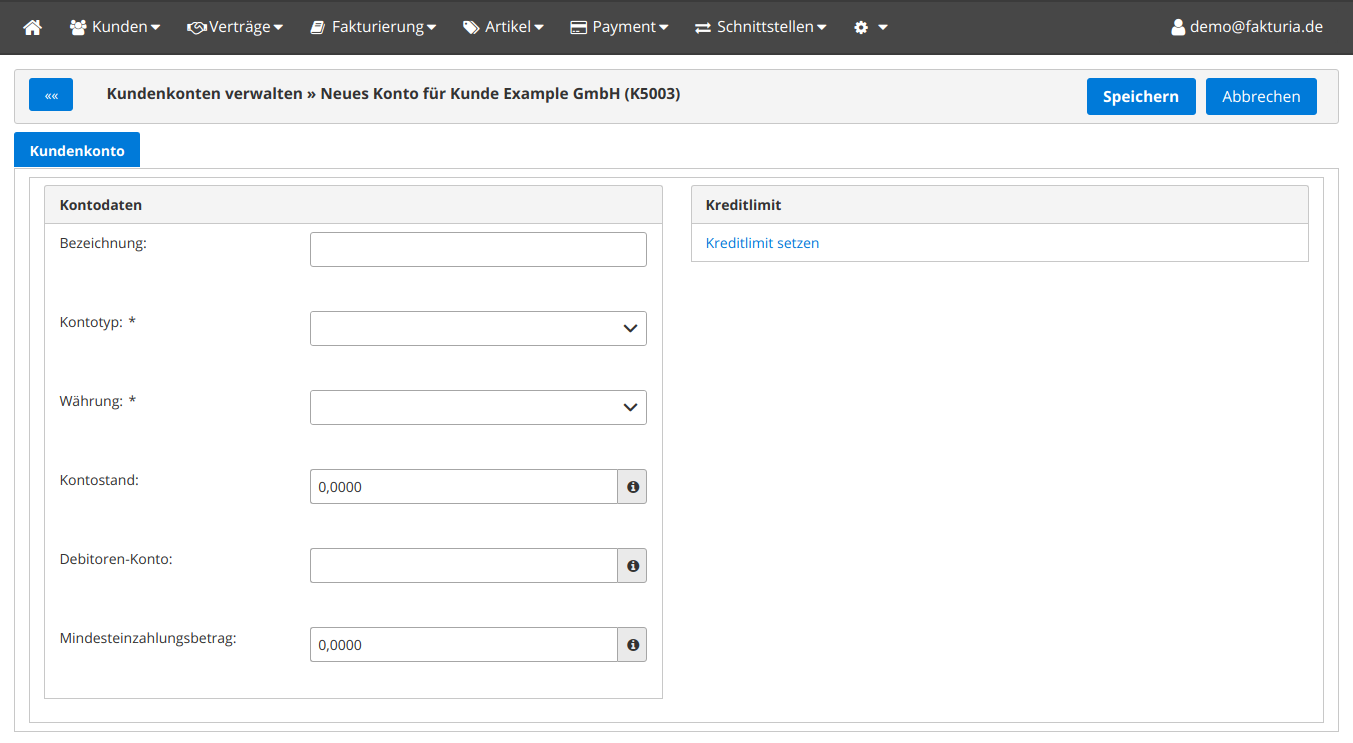Viewport: 1353px width, 743px height.
Task: Open the Verträge menu
Action: point(235,27)
